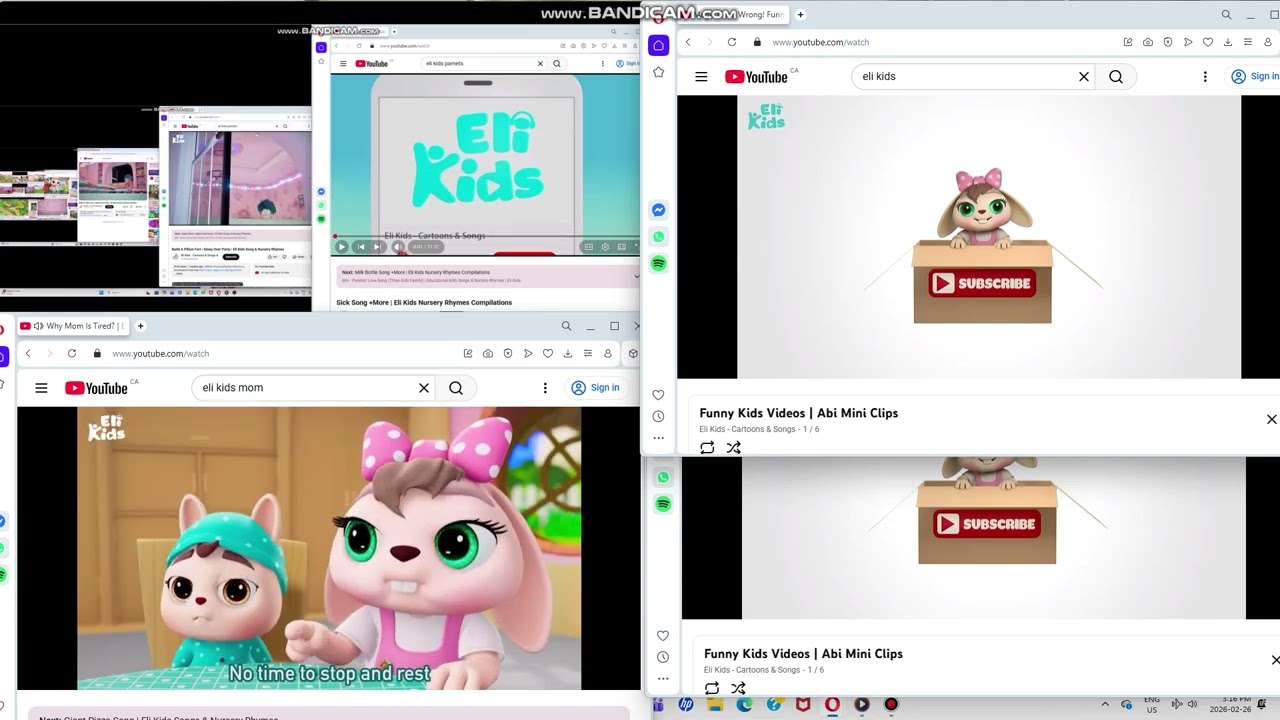Viewport: 1280px width, 720px height.
Task: Play the video in eli kids parnets window
Action: click(342, 247)
